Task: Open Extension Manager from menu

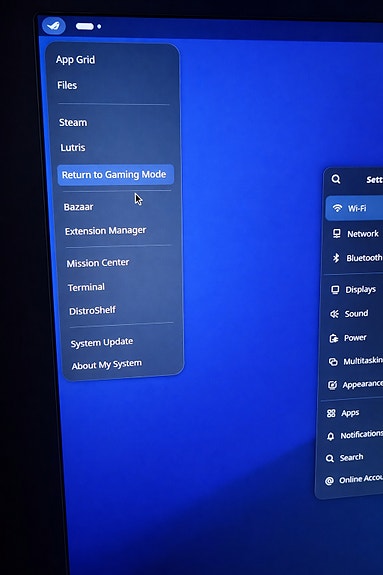Action: [105, 231]
